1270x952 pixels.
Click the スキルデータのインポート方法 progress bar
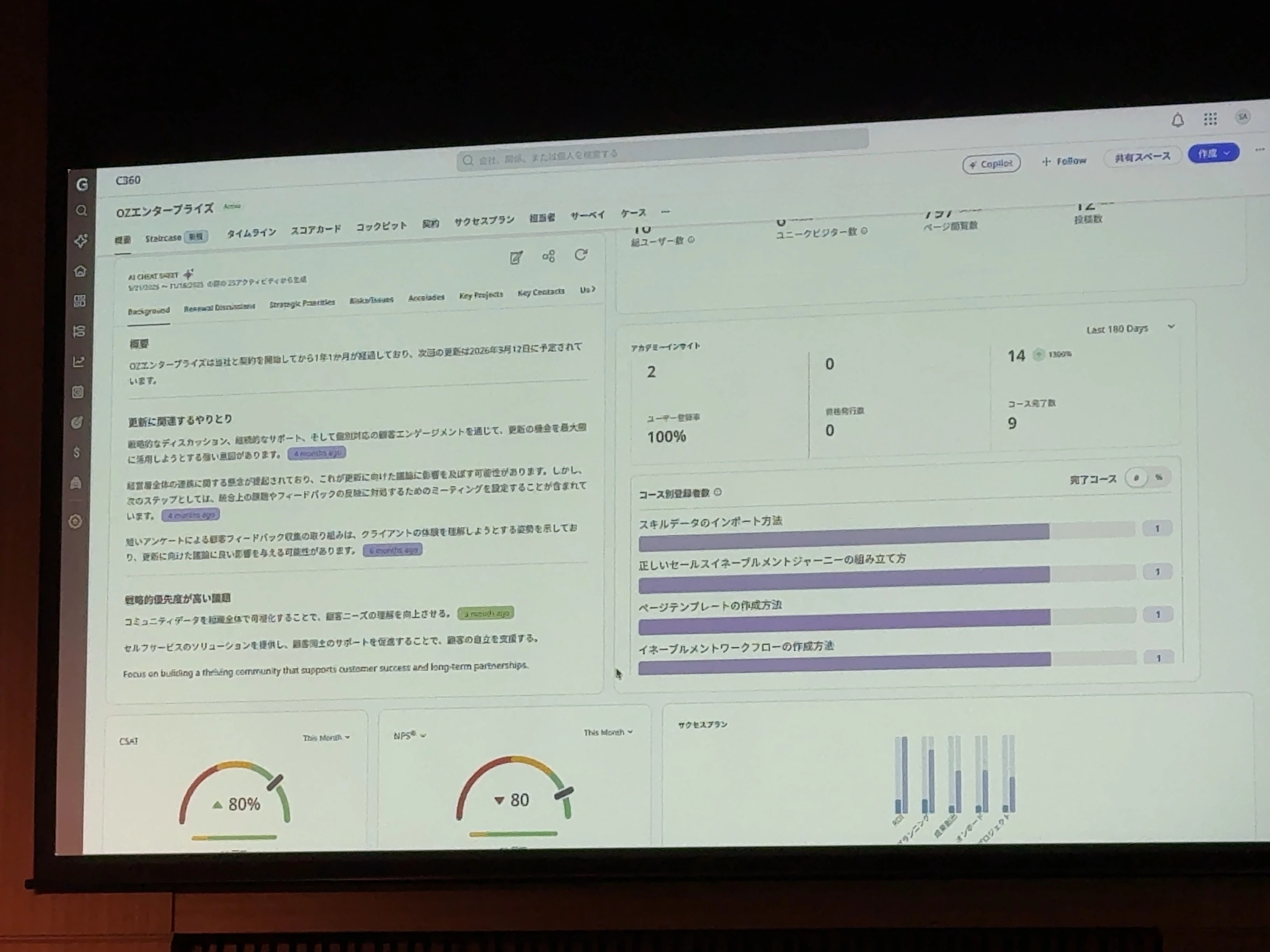coord(844,537)
